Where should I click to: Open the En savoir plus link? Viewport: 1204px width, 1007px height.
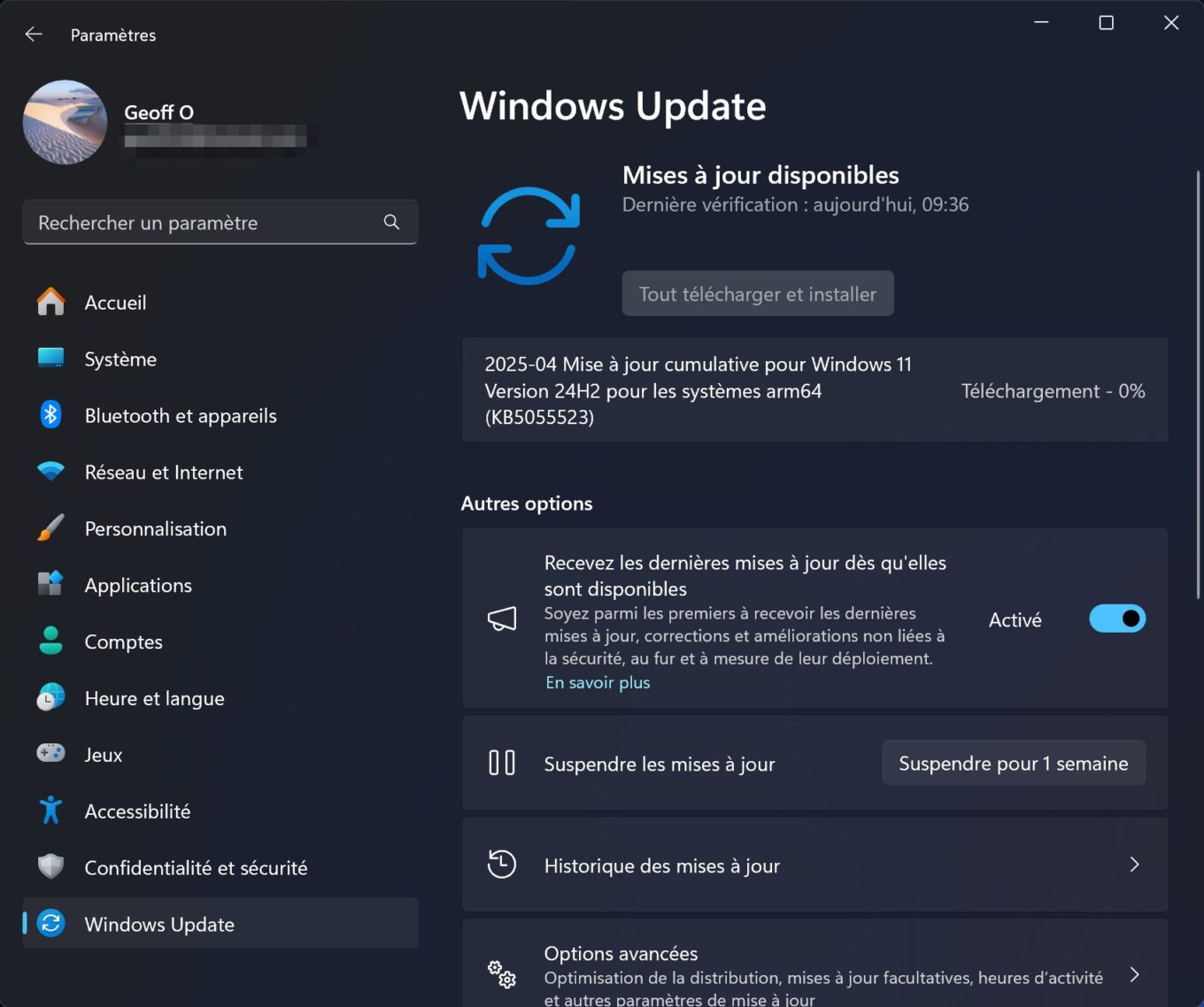coord(598,682)
